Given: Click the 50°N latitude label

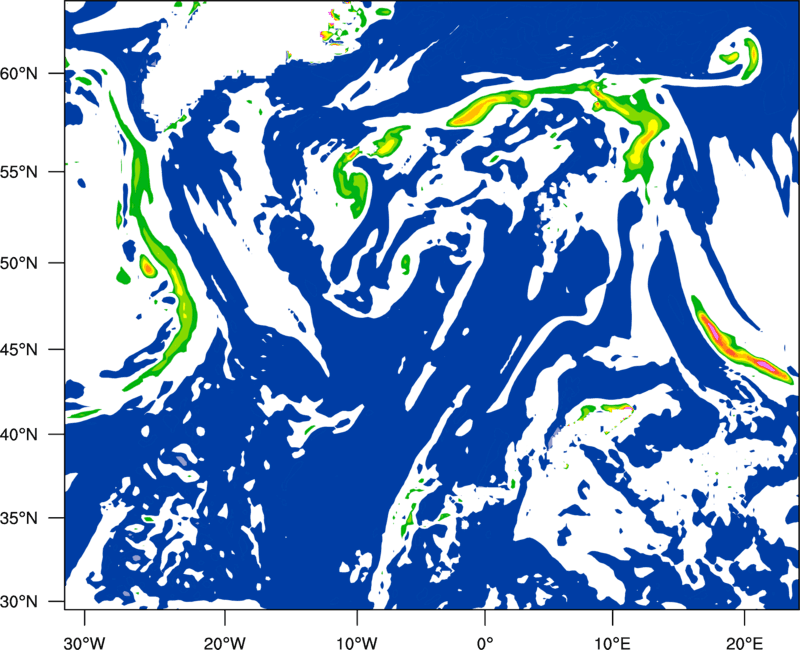Looking at the screenshot, I should pyautogui.click(x=19, y=263).
